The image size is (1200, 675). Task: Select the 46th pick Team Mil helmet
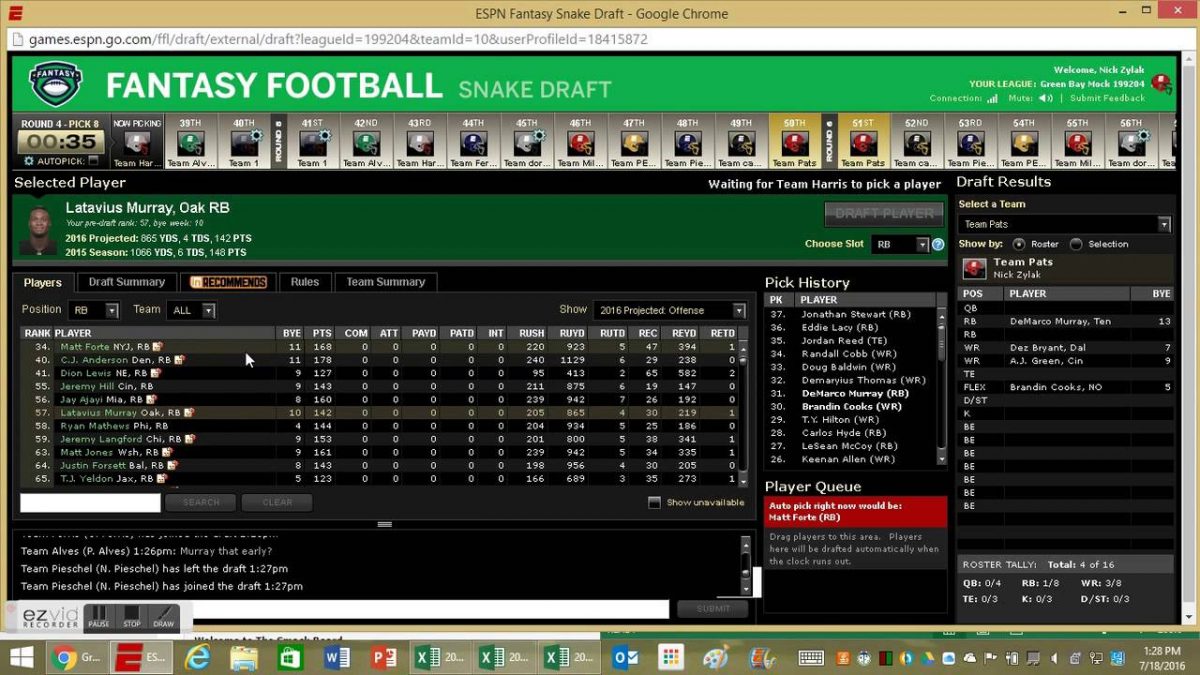click(x=580, y=143)
